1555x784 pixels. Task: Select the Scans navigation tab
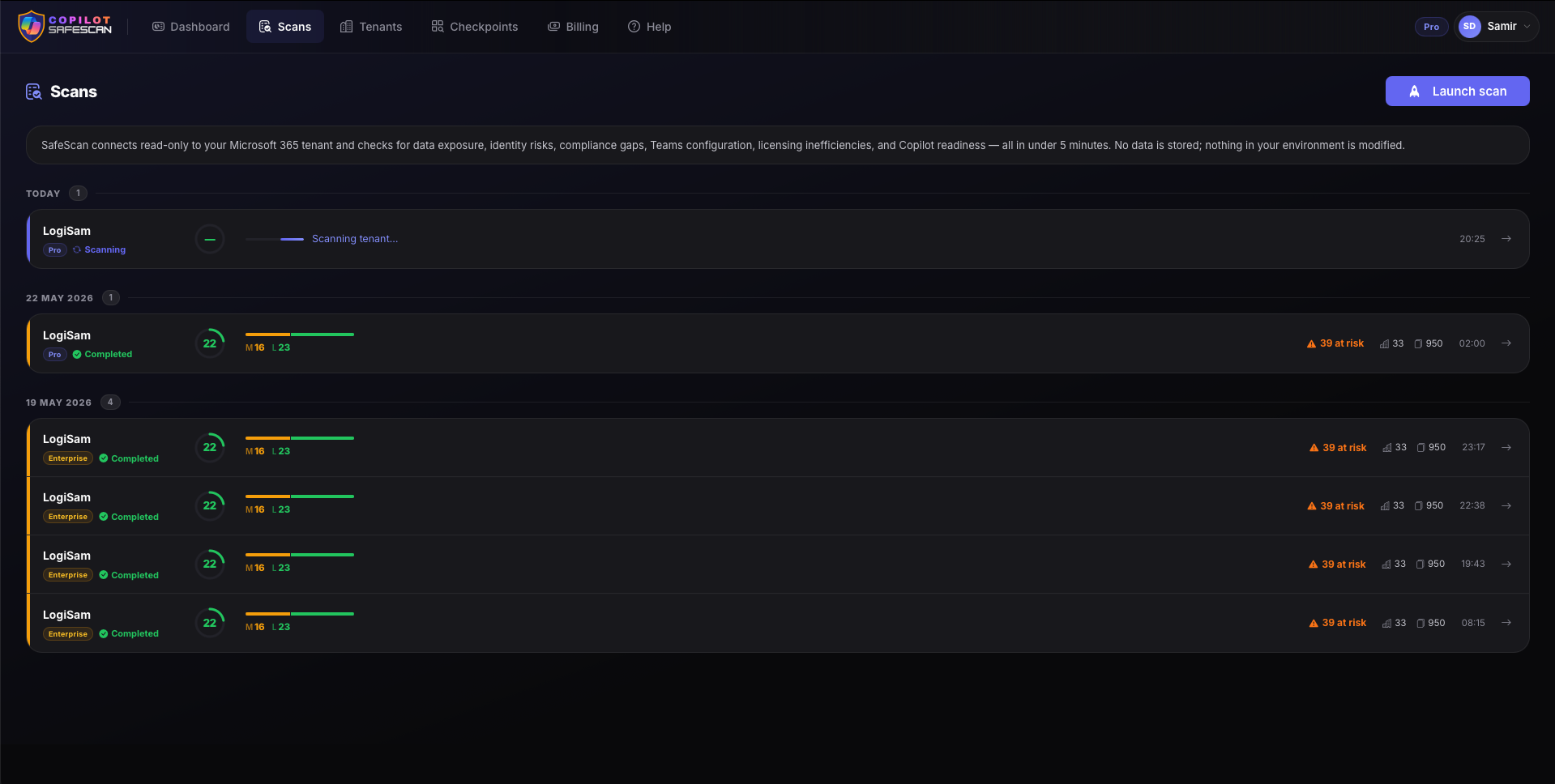tap(285, 27)
